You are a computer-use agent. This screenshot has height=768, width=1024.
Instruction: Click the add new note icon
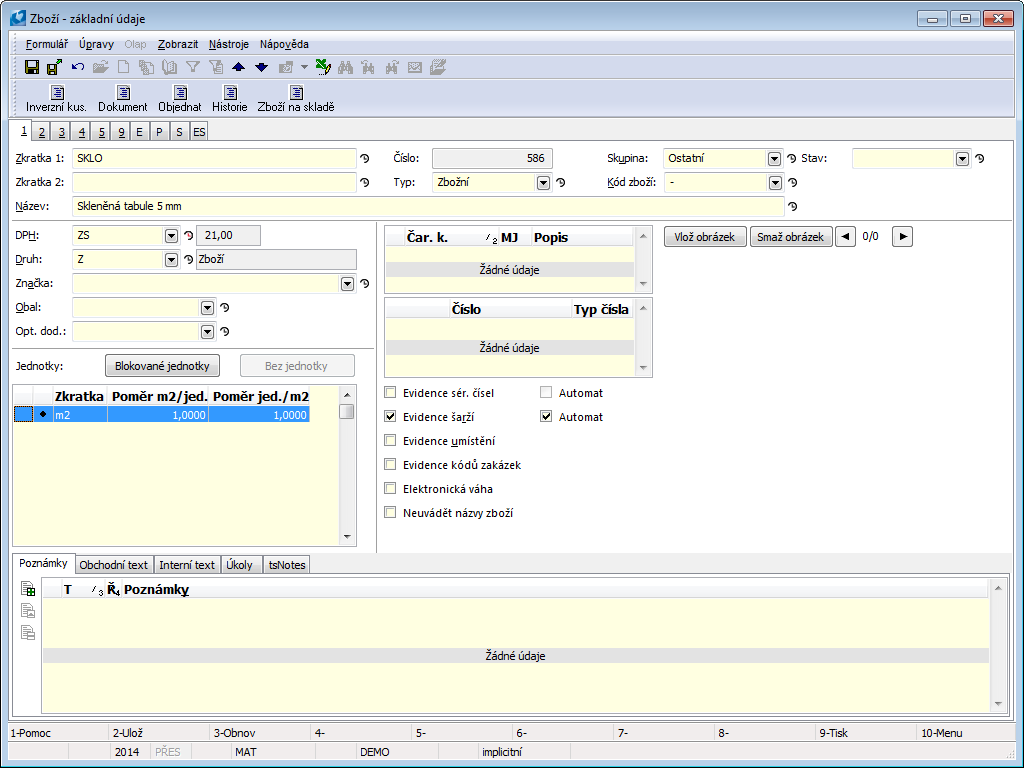28,589
